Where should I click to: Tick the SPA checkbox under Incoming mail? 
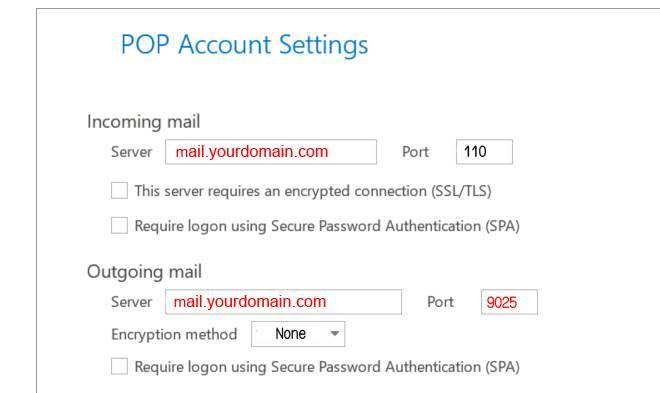point(119,226)
